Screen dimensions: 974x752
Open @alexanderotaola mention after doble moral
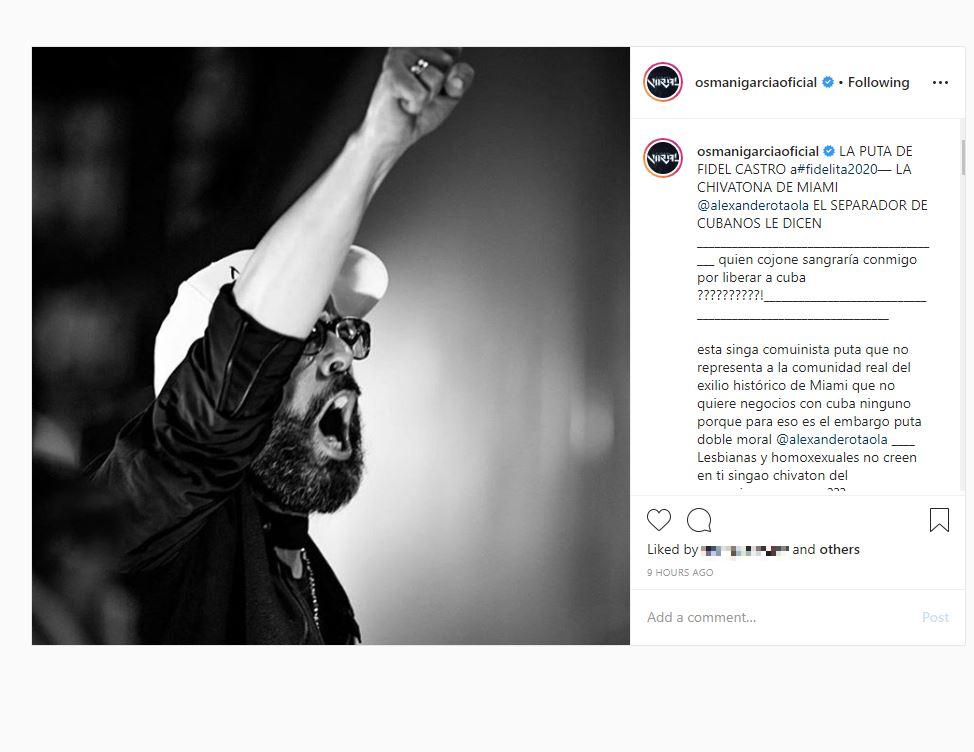pos(832,439)
